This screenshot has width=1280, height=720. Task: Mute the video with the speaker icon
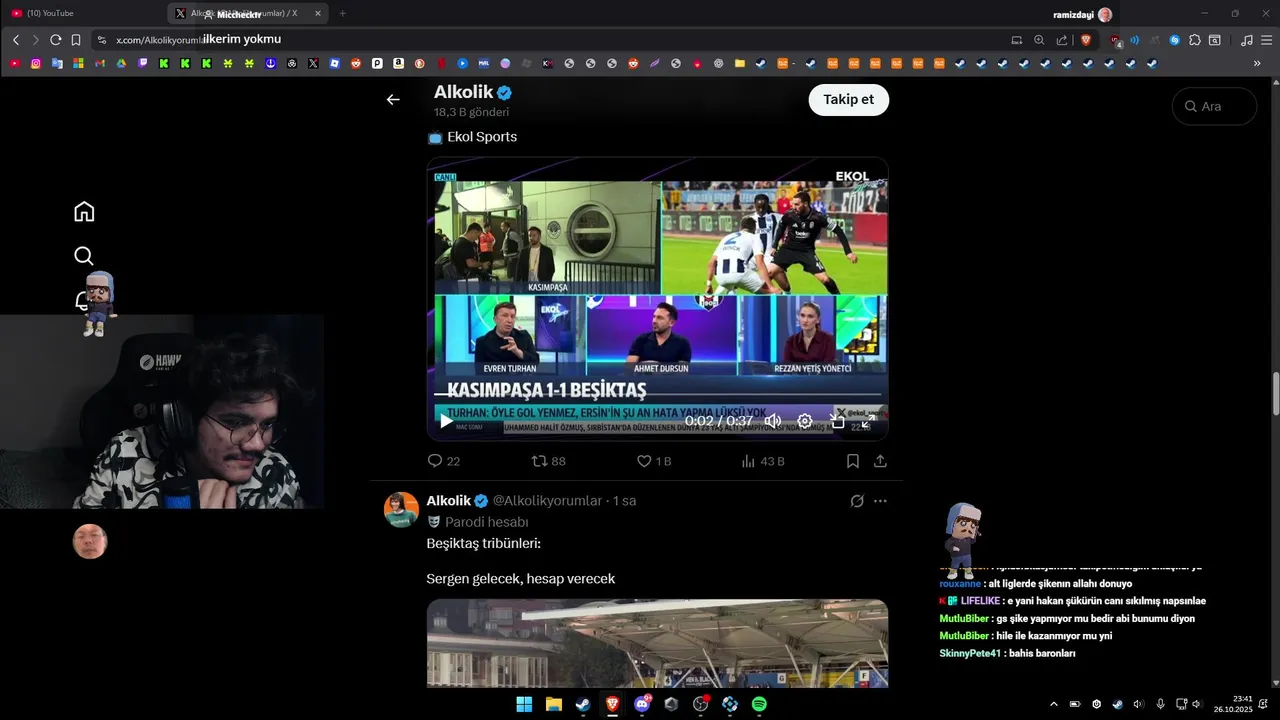[x=773, y=421]
